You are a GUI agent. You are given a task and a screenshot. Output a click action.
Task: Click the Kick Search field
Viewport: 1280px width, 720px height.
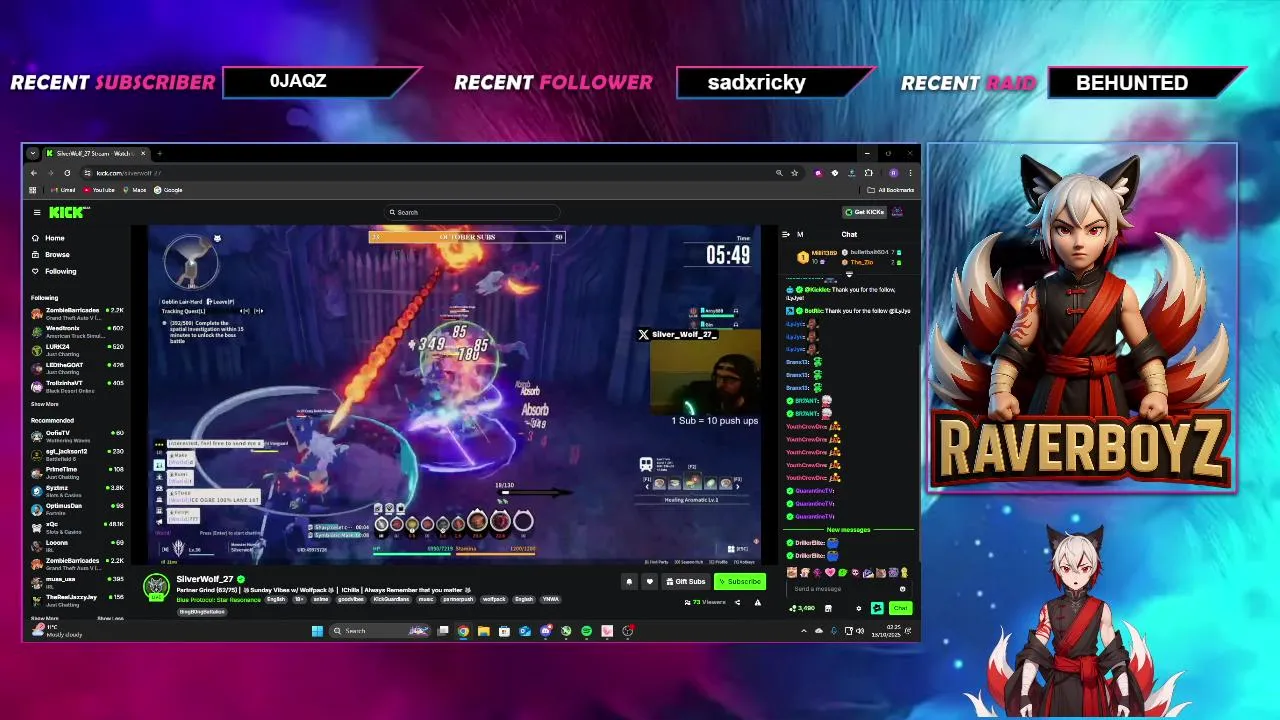(x=470, y=212)
